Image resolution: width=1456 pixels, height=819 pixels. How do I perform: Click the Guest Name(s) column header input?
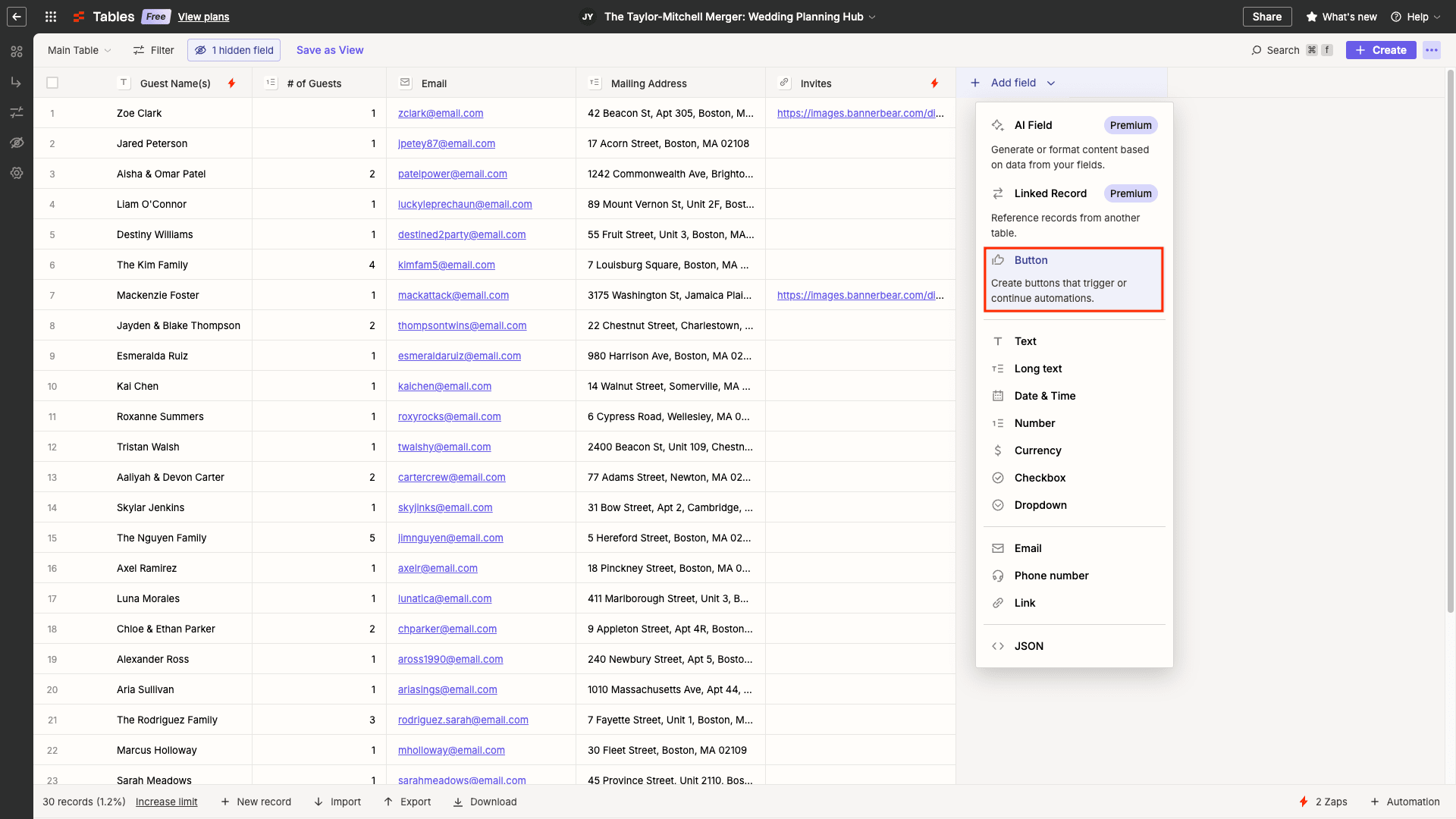[x=177, y=83]
